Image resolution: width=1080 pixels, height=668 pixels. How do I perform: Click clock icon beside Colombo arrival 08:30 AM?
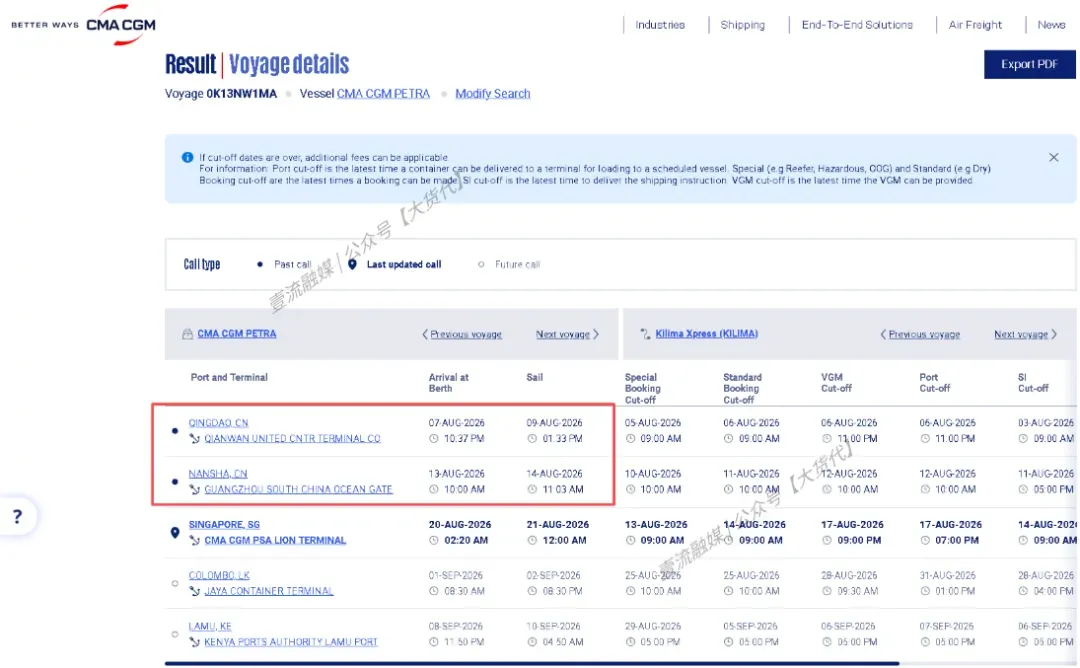click(434, 591)
